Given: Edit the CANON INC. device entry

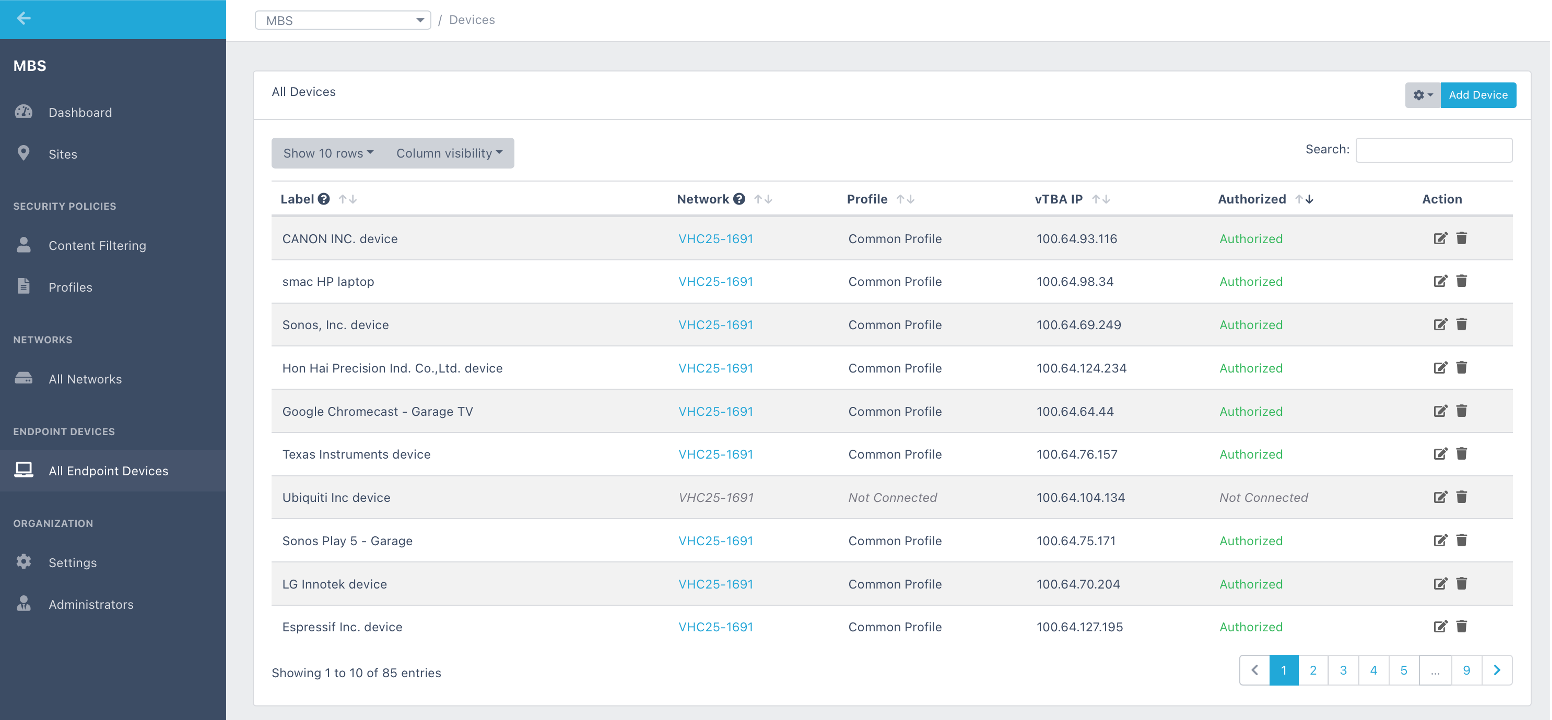Looking at the screenshot, I should coord(1440,238).
